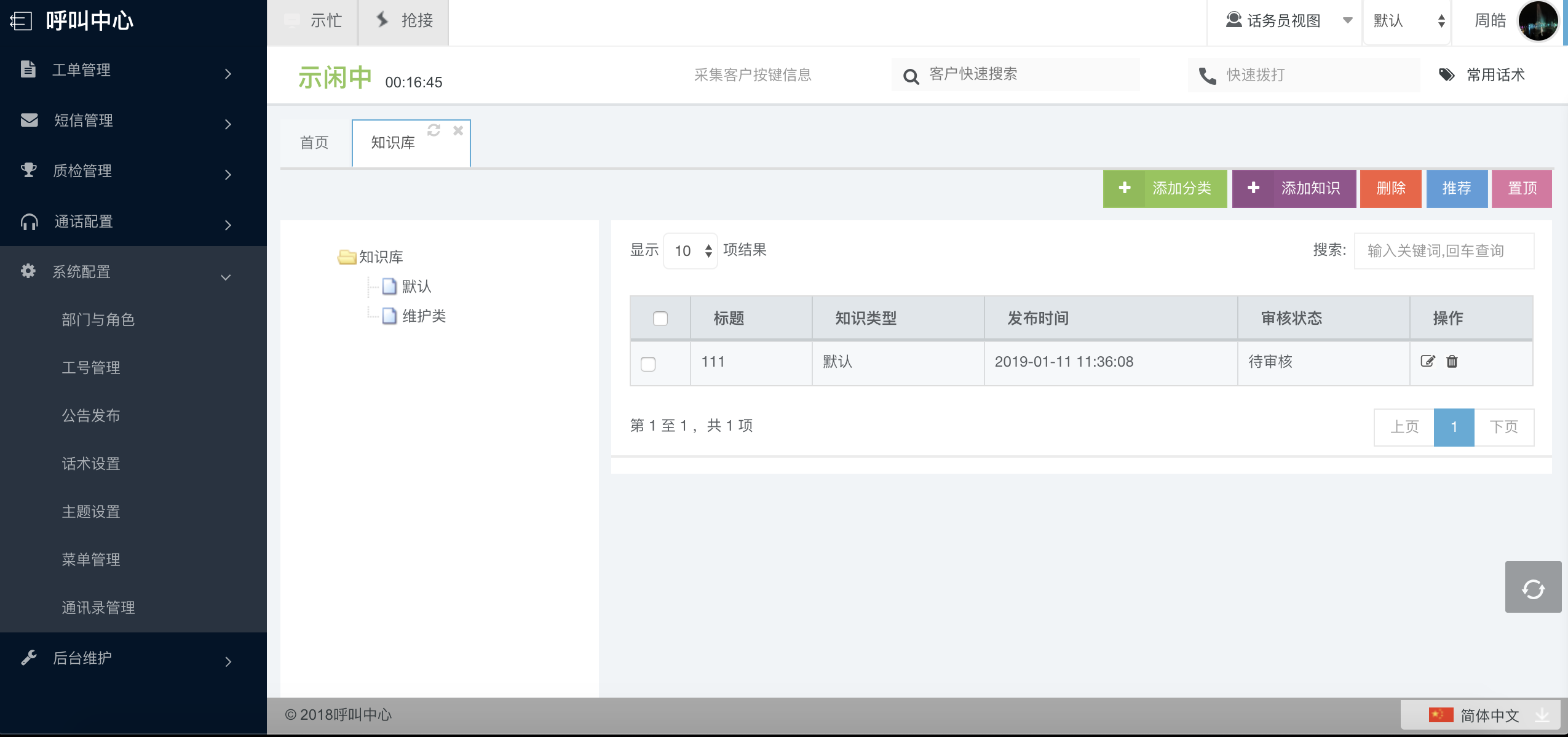The image size is (1568, 737).
Task: Click the keyword search input field
Action: pos(1443,251)
